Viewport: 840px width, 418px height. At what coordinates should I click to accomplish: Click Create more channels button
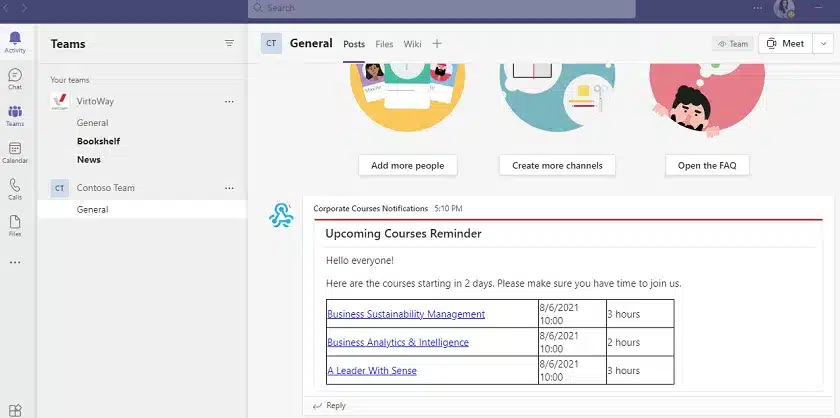[557, 166]
